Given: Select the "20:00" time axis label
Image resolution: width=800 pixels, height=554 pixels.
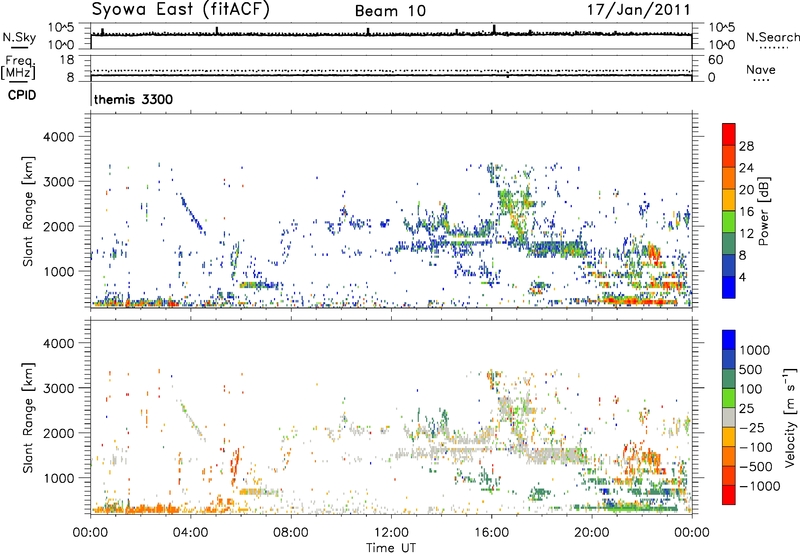Looking at the screenshot, I should [x=592, y=533].
